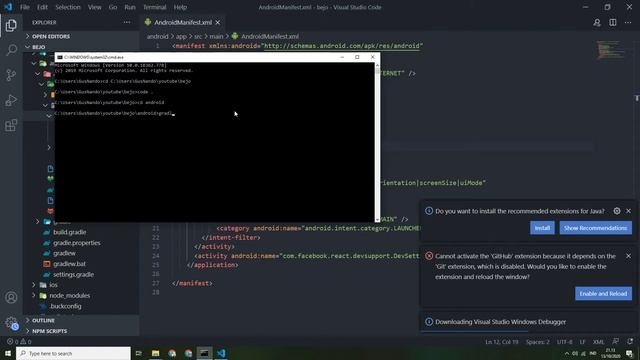Click the cmd window vertical scrollbar
The width and height of the screenshot is (640, 360).
[377, 142]
